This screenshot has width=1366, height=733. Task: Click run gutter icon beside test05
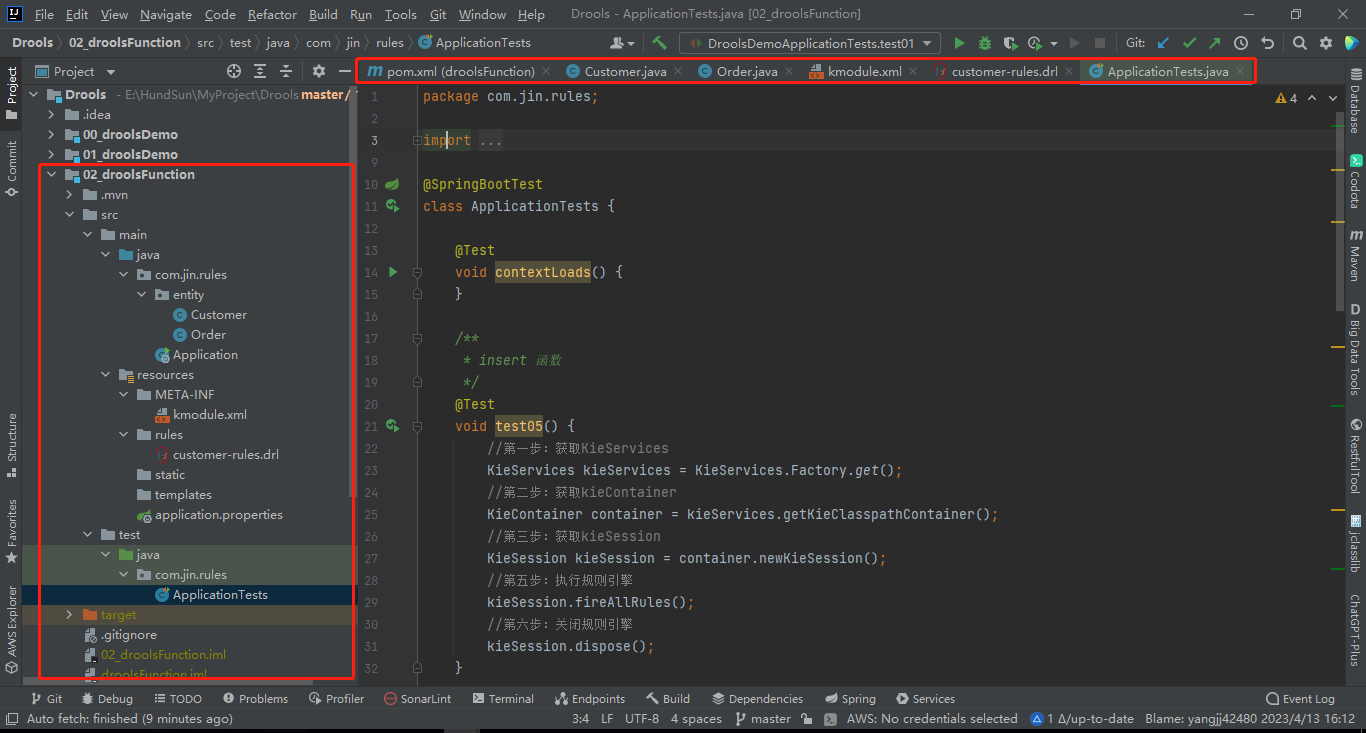point(393,426)
